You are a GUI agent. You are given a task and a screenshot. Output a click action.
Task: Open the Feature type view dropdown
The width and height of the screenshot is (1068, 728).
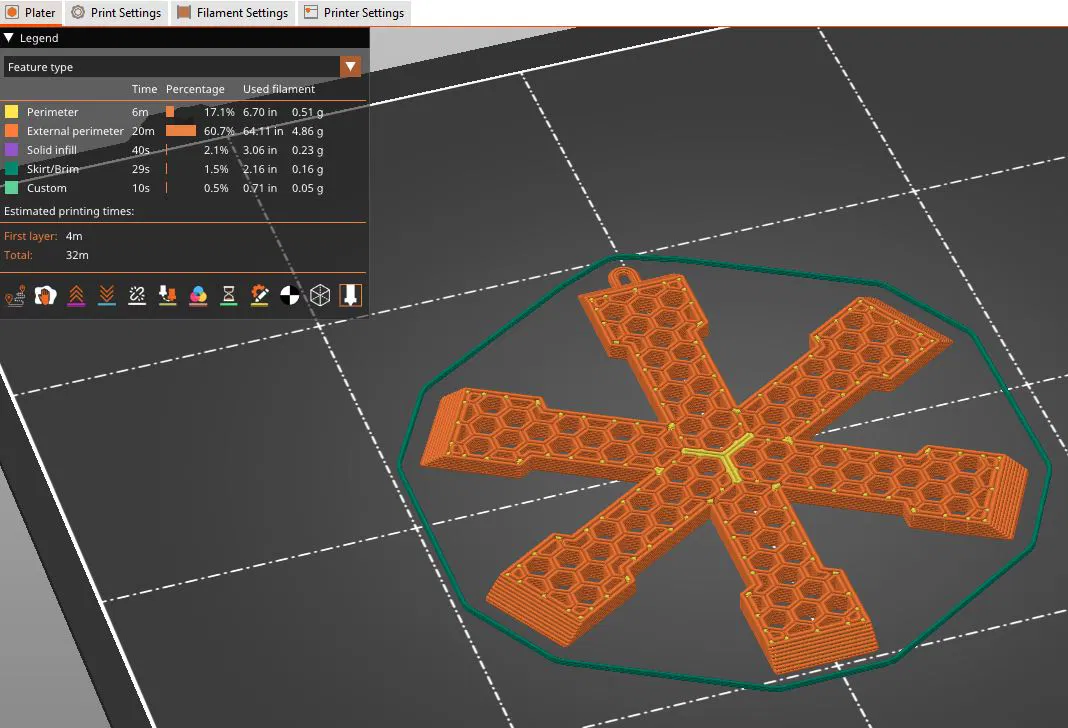point(183,67)
